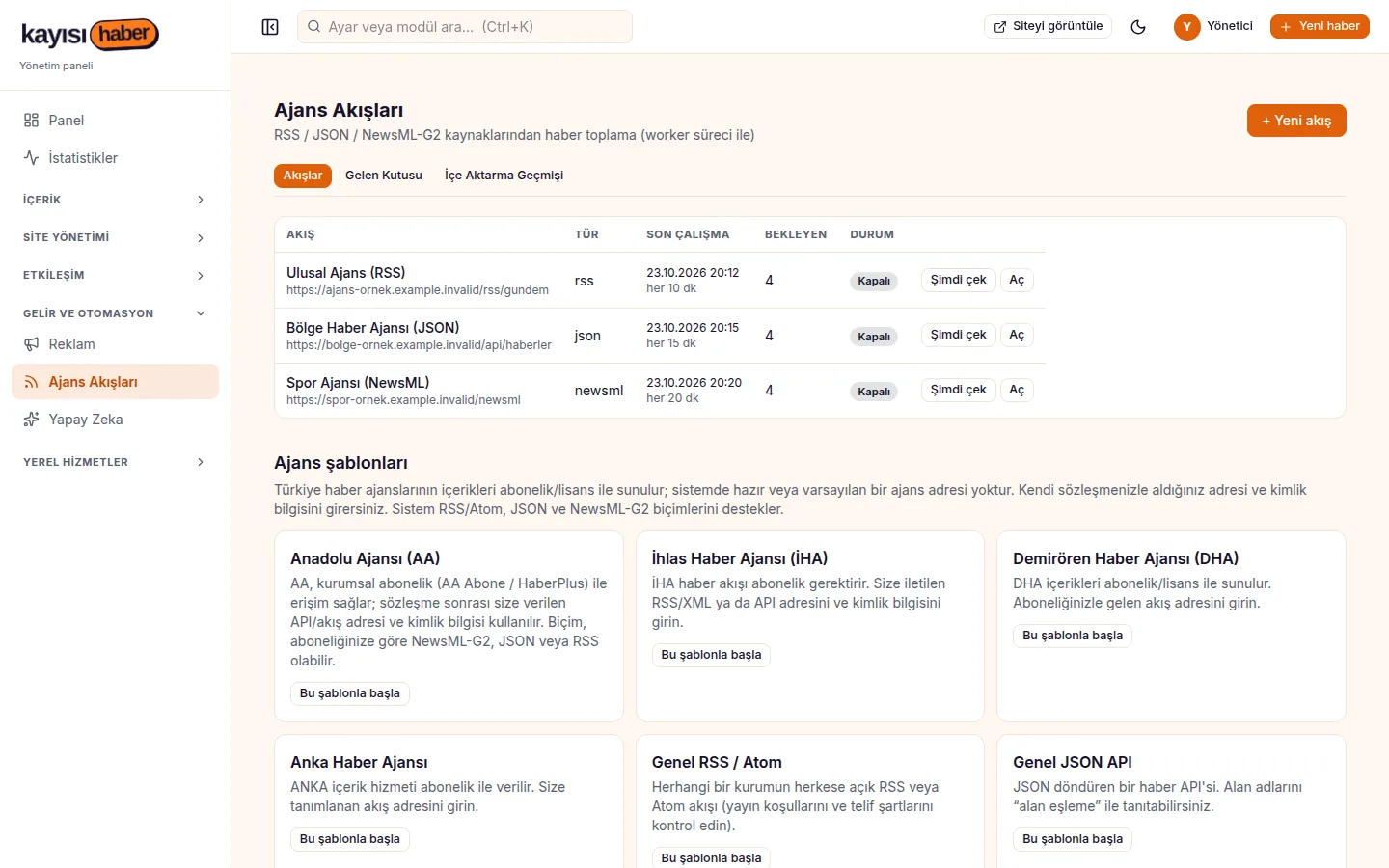Click the SON ÇALIŞMA column header

(688, 234)
